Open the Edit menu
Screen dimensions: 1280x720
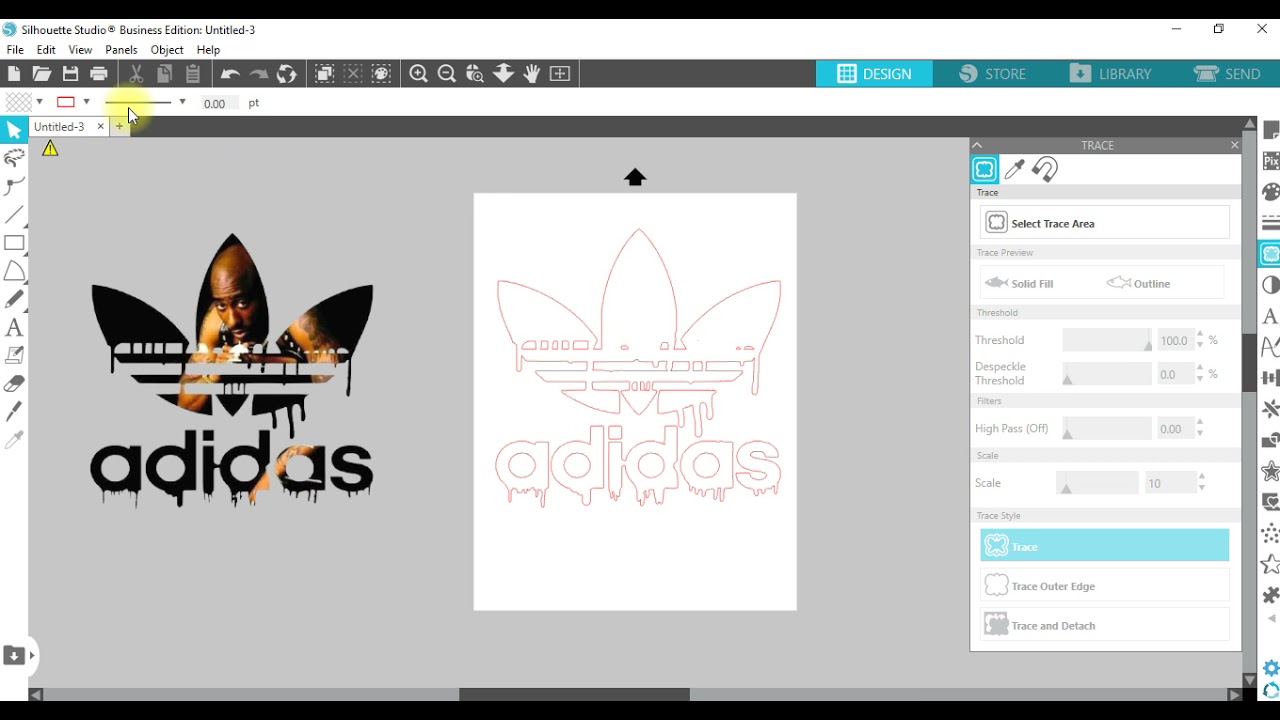(x=46, y=50)
